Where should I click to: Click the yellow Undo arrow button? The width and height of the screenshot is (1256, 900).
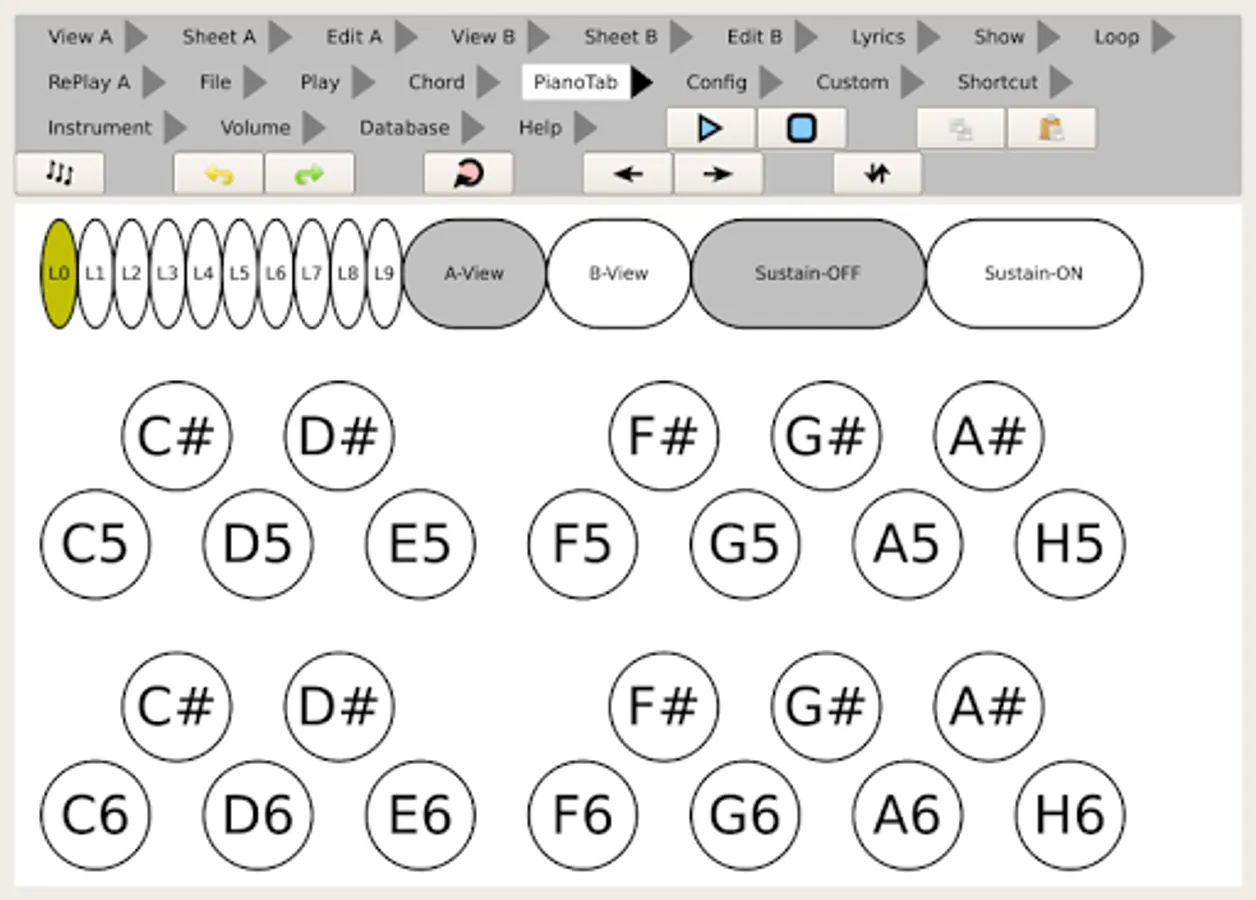click(x=219, y=173)
